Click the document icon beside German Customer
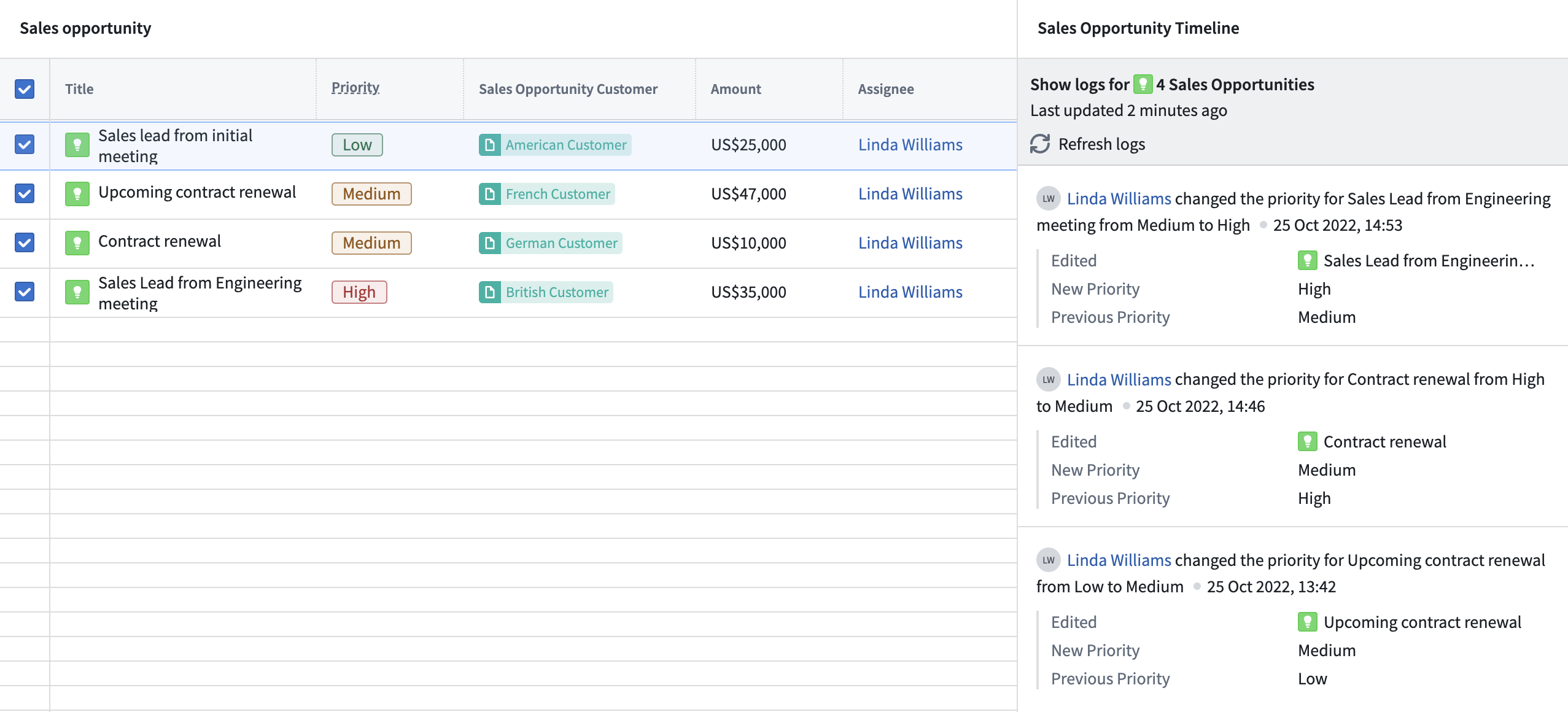Viewport: 1568px width, 712px height. tap(489, 243)
